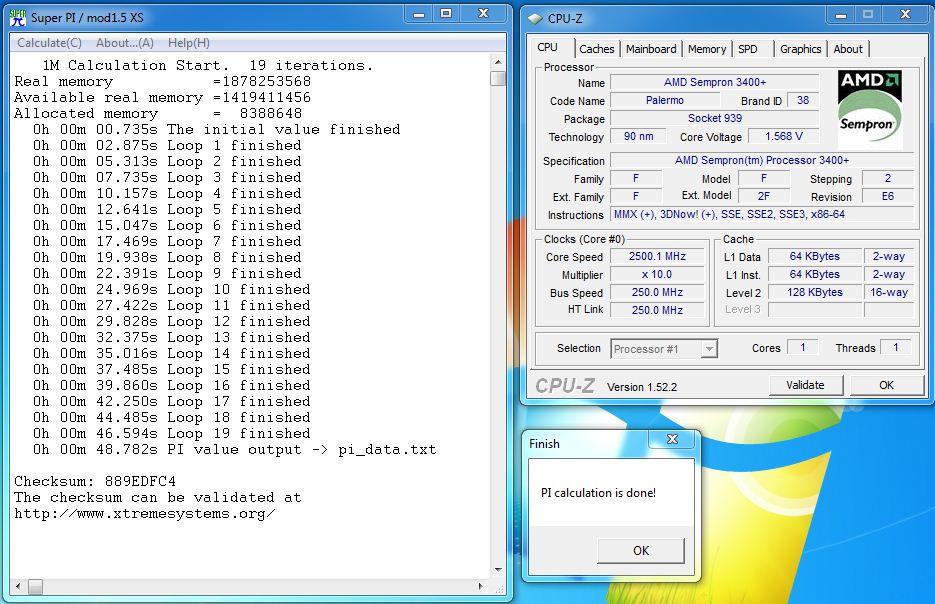Click the Super PI vertical scrollbar thumb
Viewport: 935px width, 604px height.
click(x=498, y=78)
